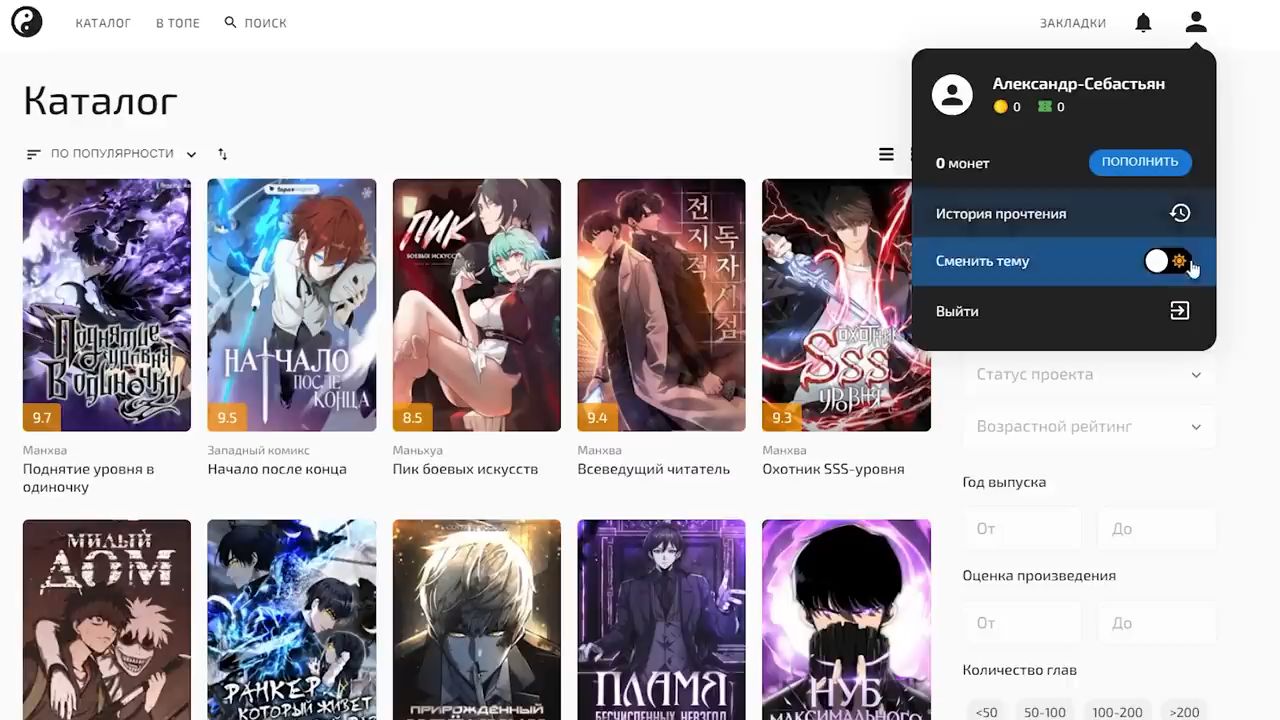Reverse sort order with arrows icon

222,154
